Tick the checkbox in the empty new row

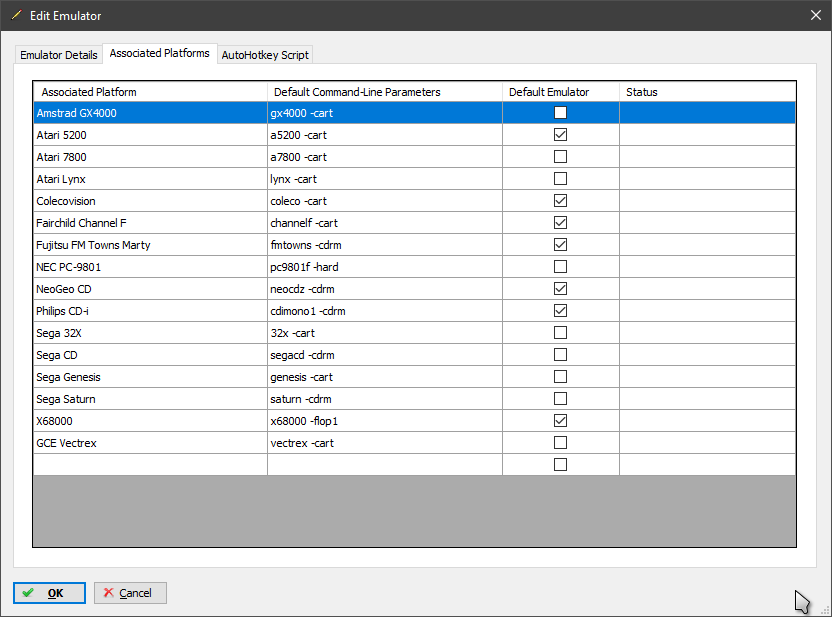click(x=560, y=465)
